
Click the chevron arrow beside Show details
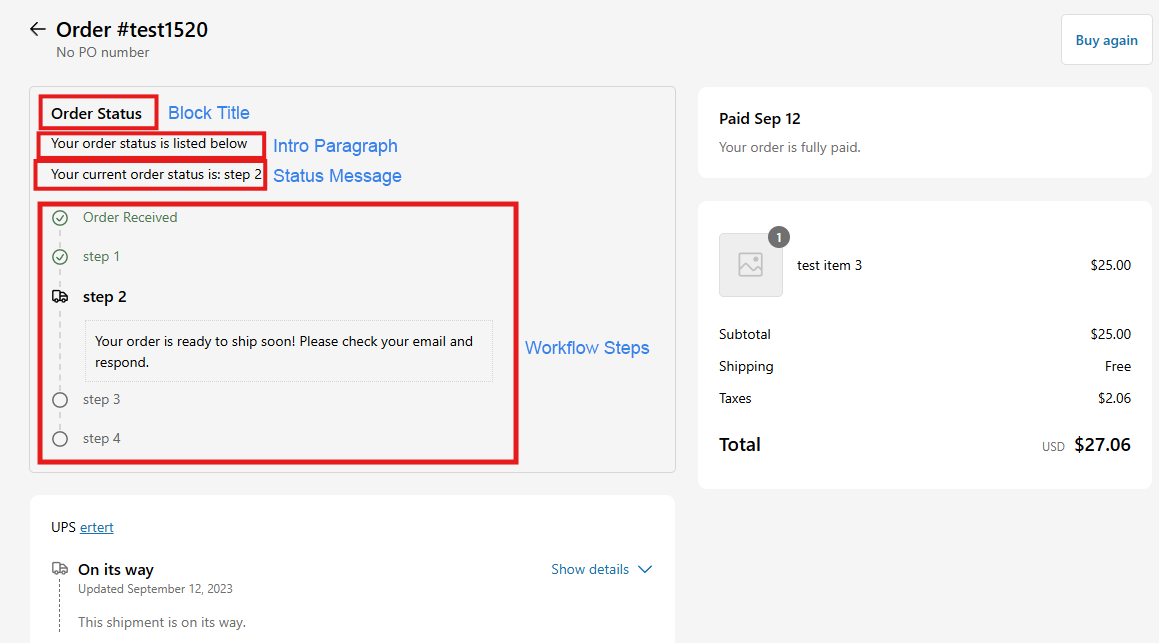645,569
